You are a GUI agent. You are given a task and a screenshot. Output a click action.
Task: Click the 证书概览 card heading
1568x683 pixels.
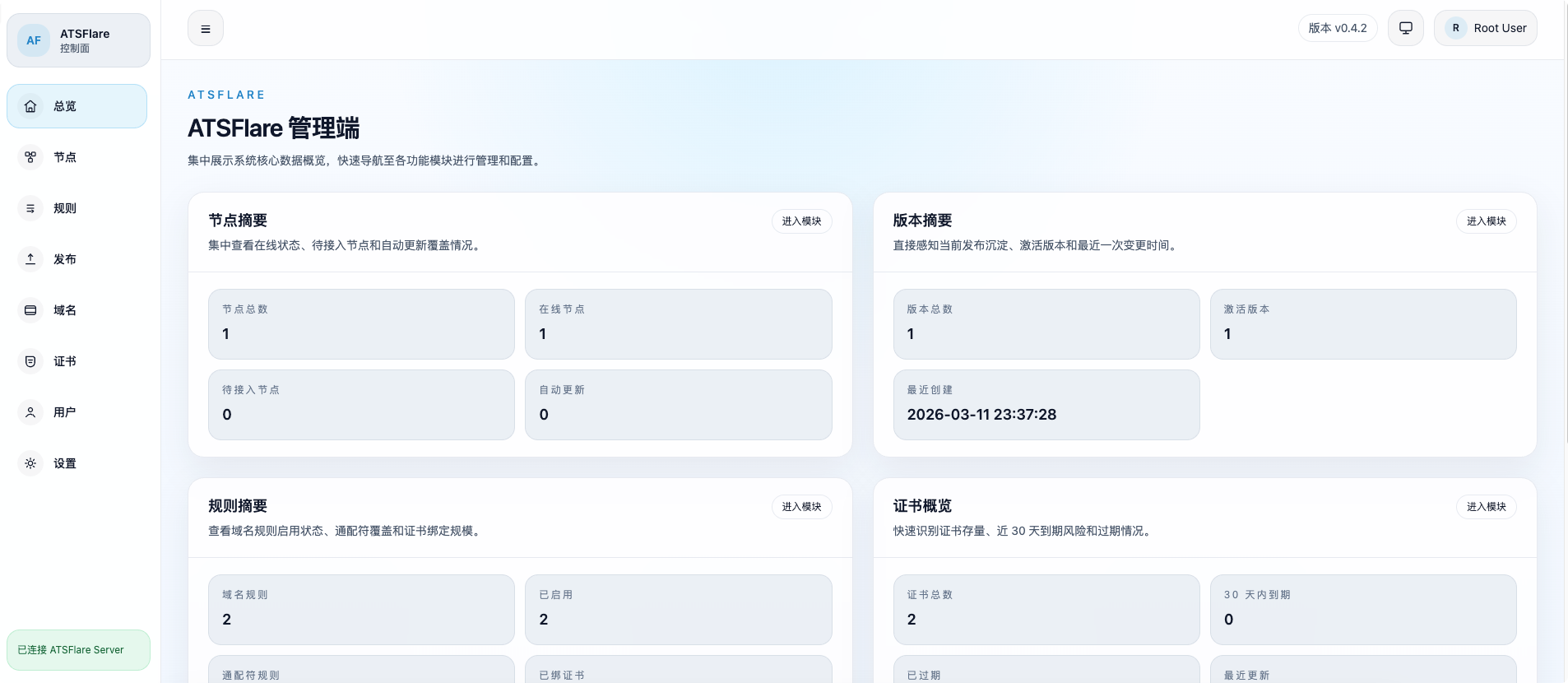pos(922,506)
